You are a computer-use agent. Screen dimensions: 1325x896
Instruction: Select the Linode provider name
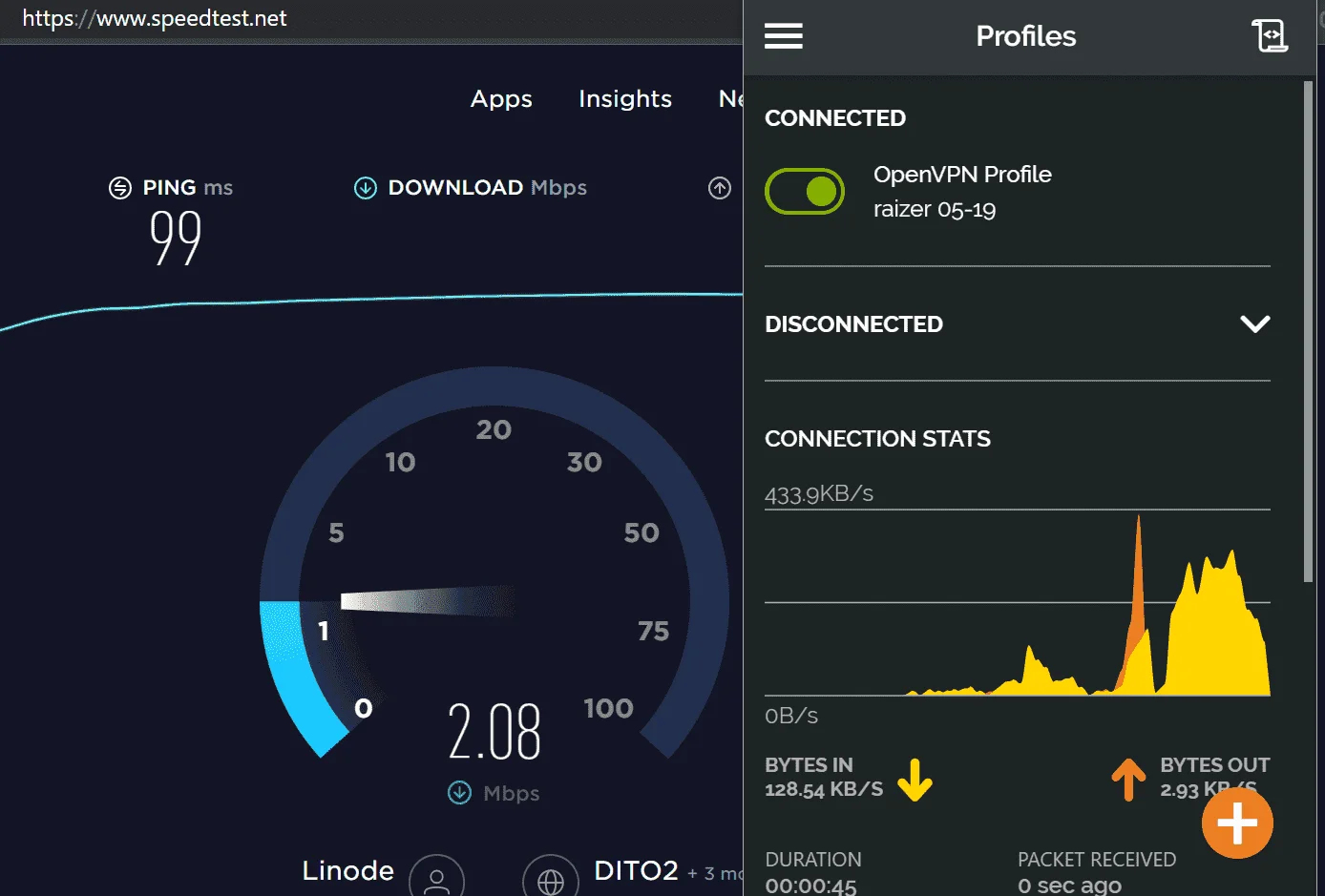pos(348,870)
